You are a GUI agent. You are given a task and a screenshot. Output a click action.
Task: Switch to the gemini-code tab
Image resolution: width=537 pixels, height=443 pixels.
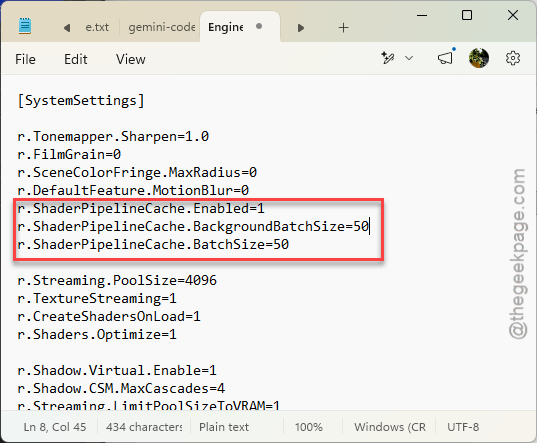coord(162,27)
